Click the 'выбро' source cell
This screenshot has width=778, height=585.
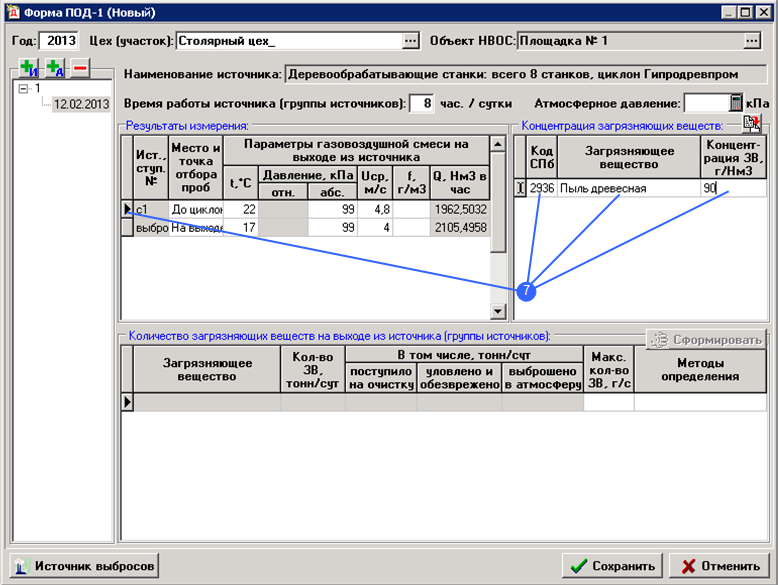tap(151, 228)
